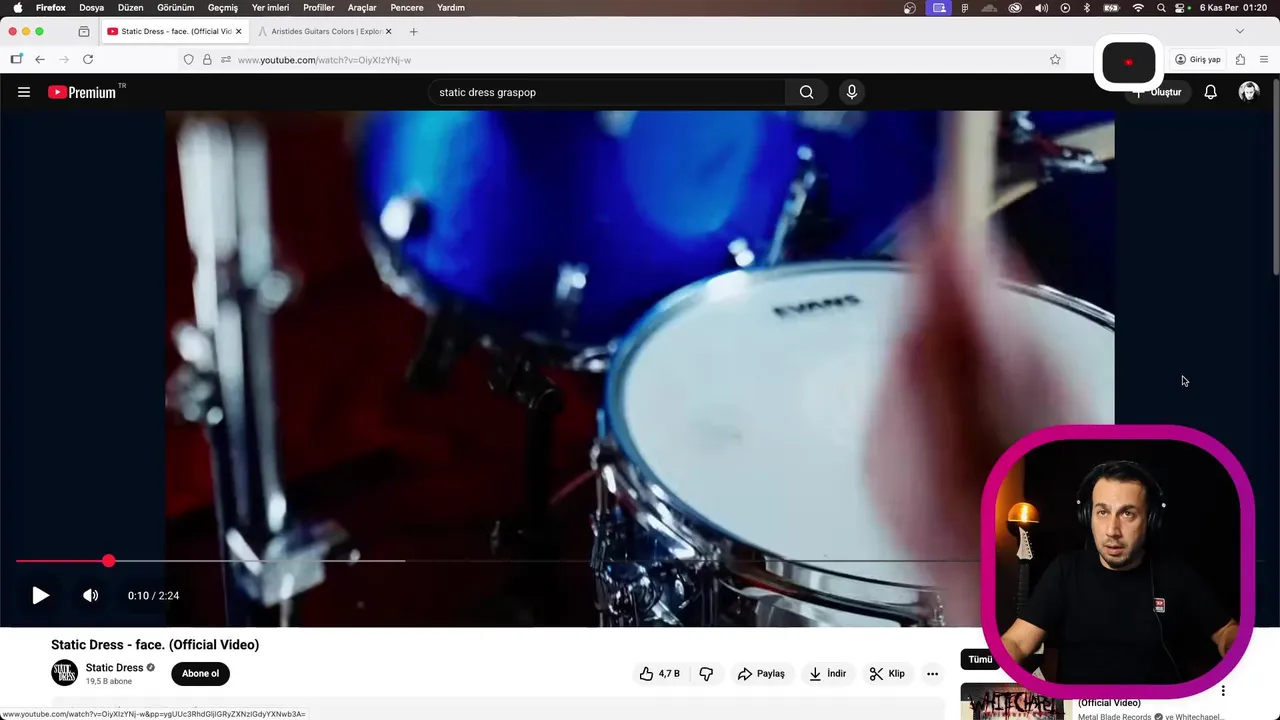Image resolution: width=1280 pixels, height=720 pixels.
Task: Open a new Firefox tab with plus
Action: [413, 31]
